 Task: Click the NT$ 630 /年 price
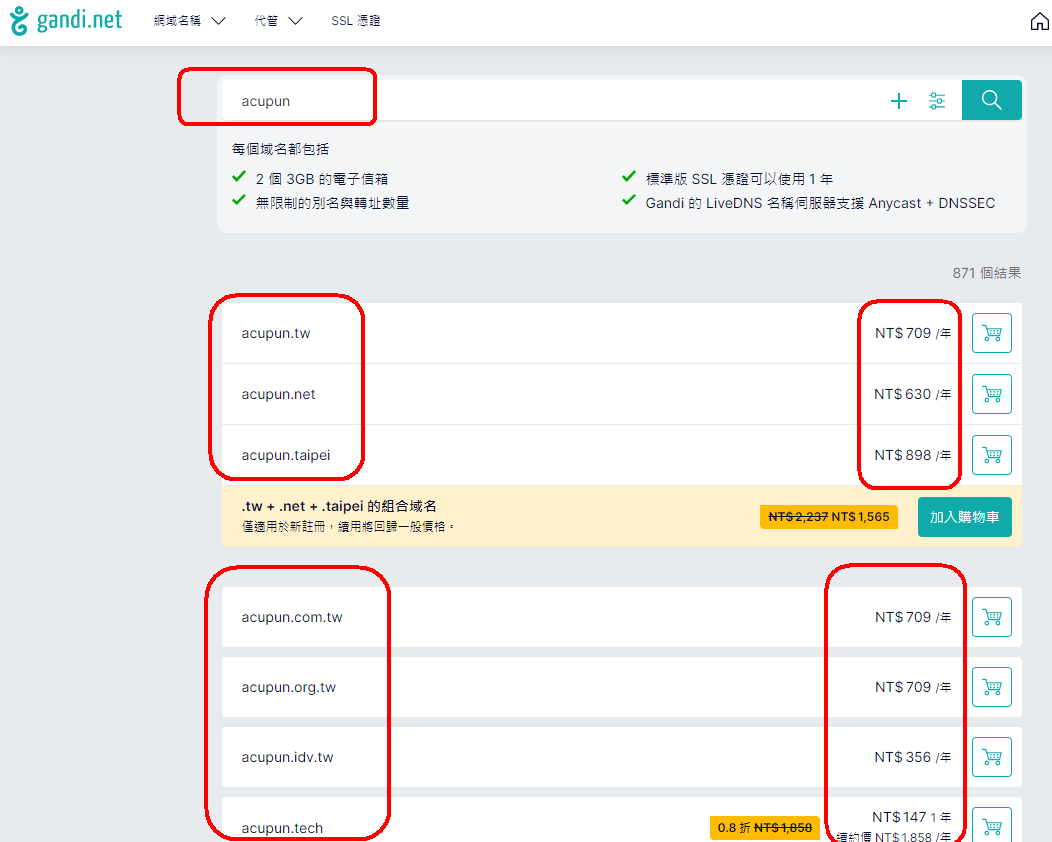912,394
